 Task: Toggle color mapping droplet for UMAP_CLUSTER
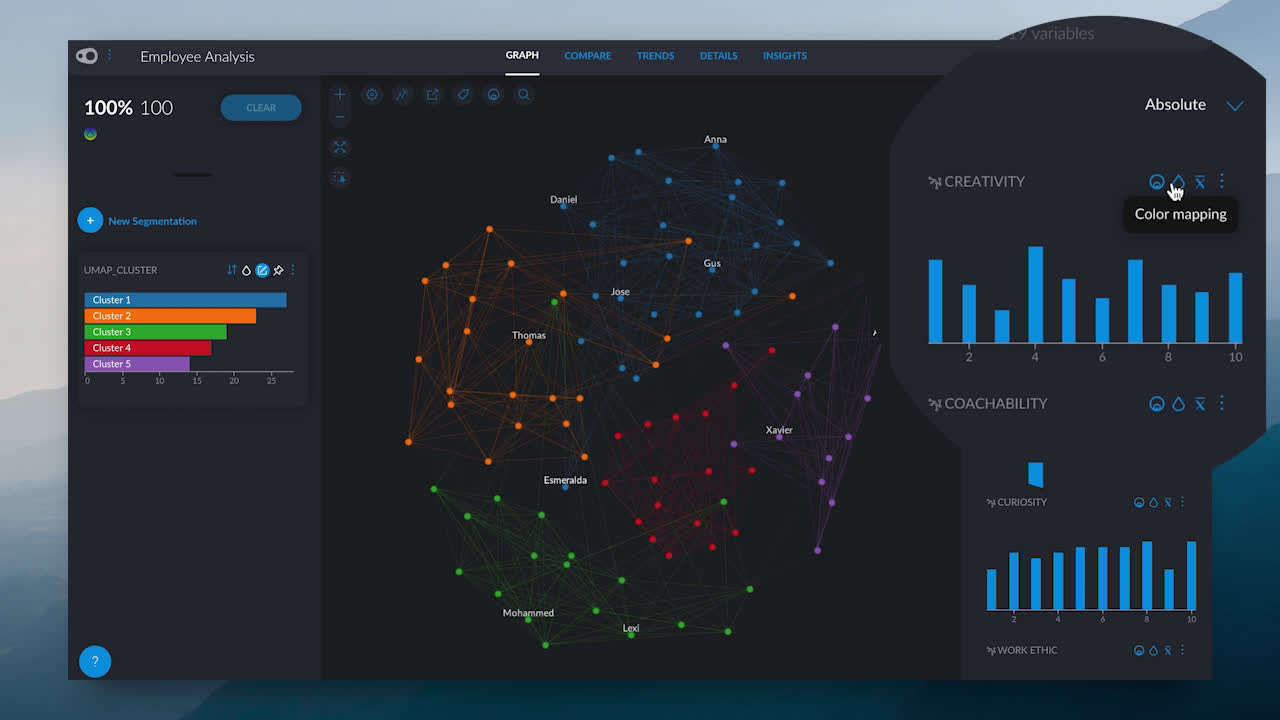coord(246,270)
